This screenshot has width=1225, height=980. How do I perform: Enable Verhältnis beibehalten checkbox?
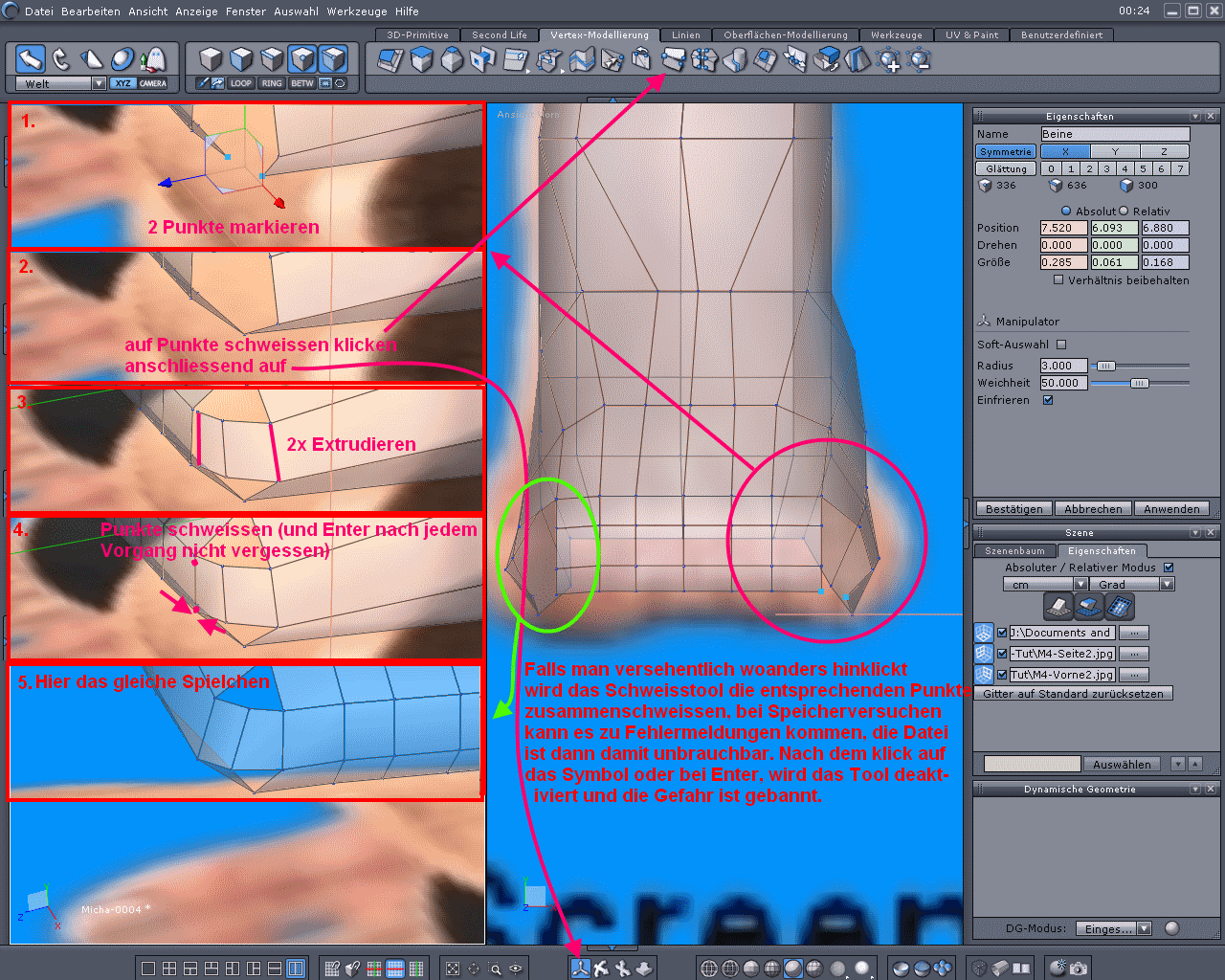pos(1058,280)
